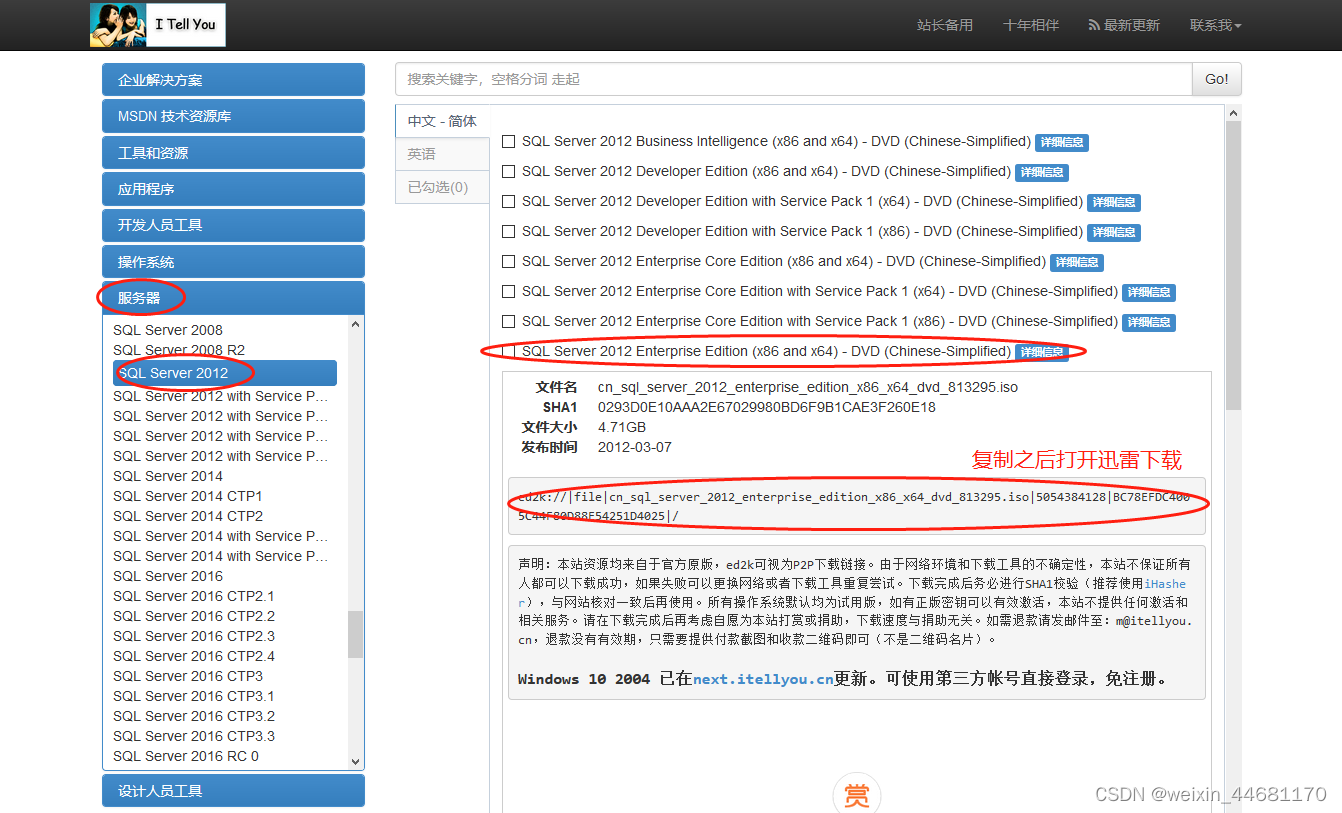Viewport: 1342px width, 813px height.
Task: Select SQL Server 2008 in the list
Action: pos(168,330)
